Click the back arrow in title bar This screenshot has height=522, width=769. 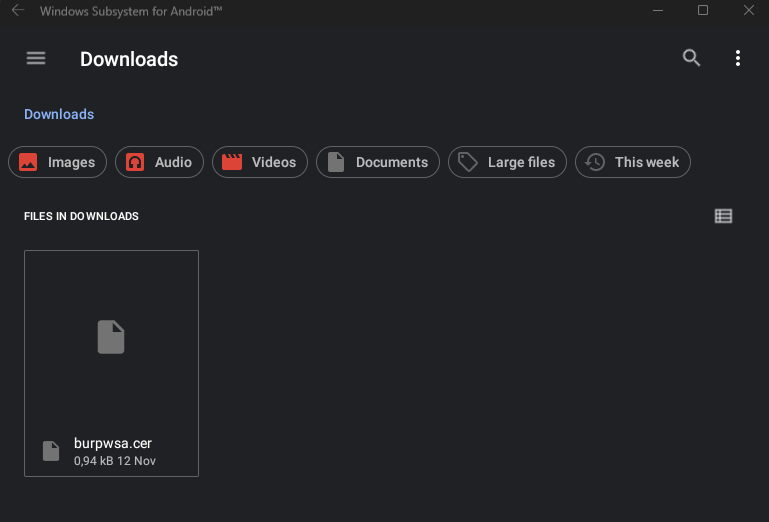point(18,11)
